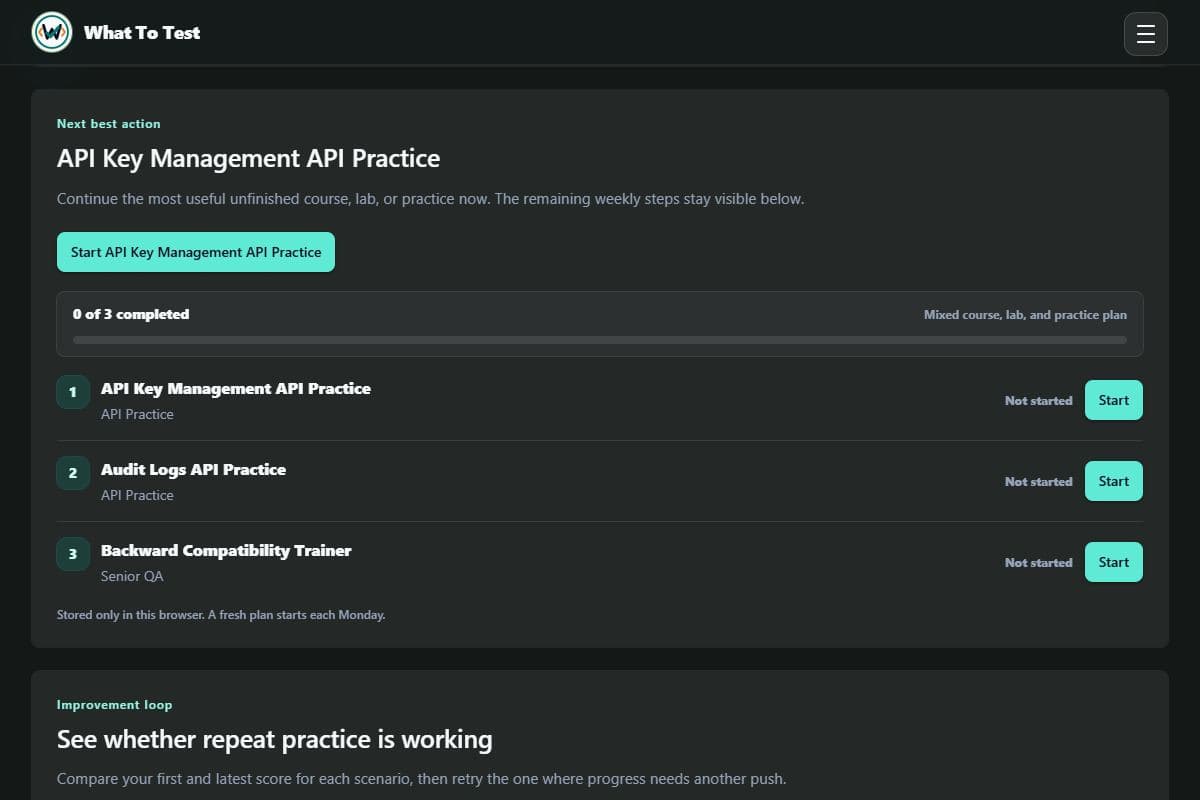The width and height of the screenshot is (1200, 800).
Task: Click API Practice subtitle under Audit Logs
Action: (x=137, y=495)
